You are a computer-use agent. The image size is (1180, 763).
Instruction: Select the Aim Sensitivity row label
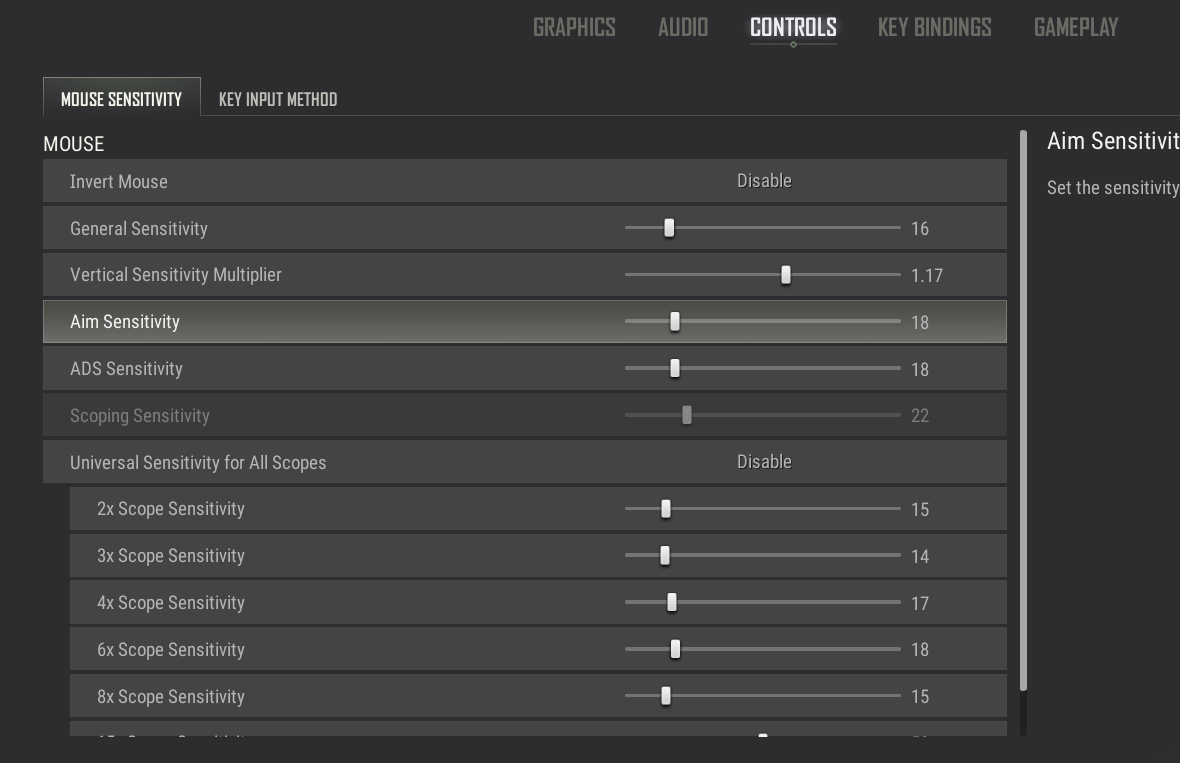tap(125, 322)
